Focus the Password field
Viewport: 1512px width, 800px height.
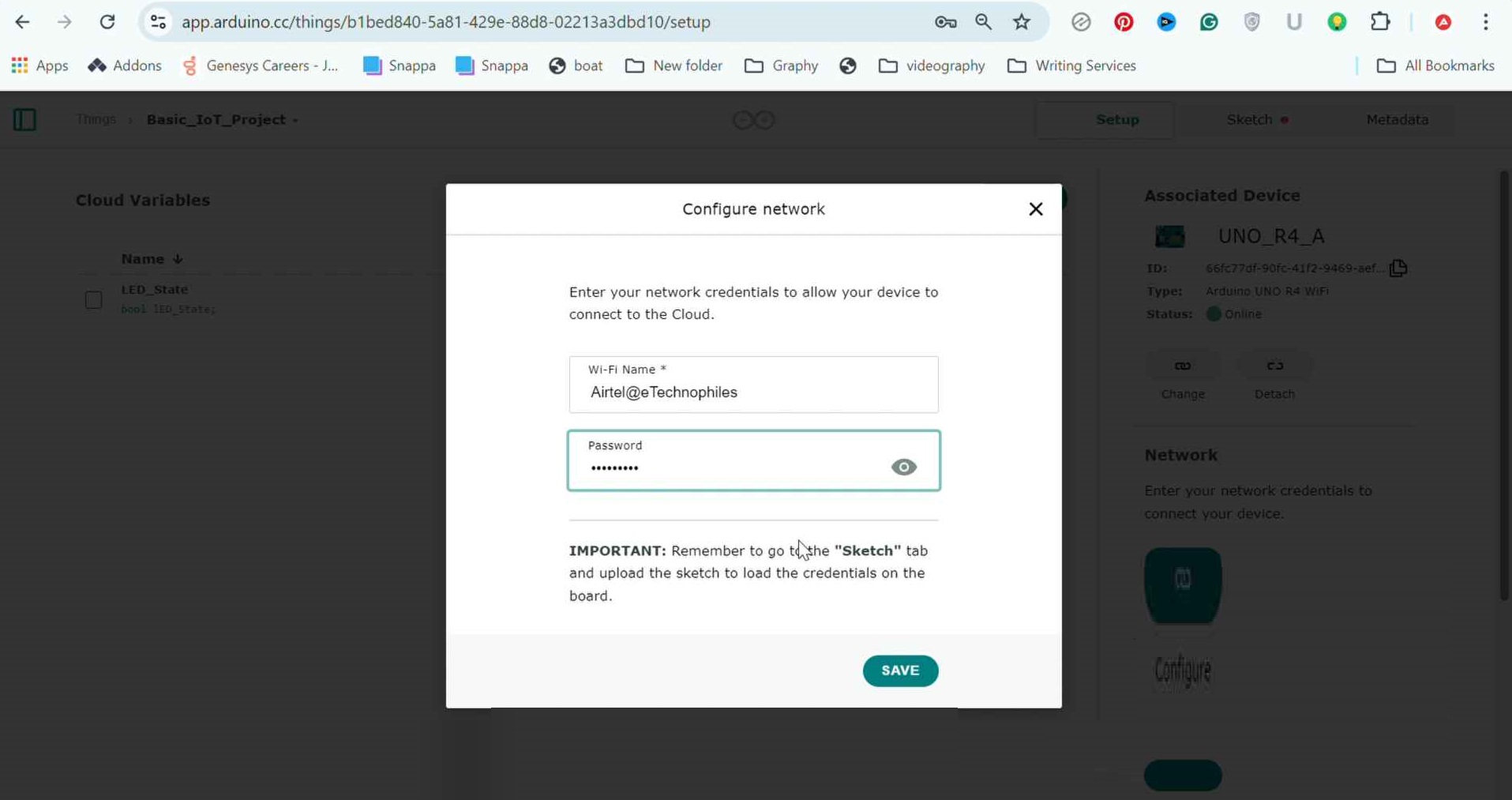point(754,460)
